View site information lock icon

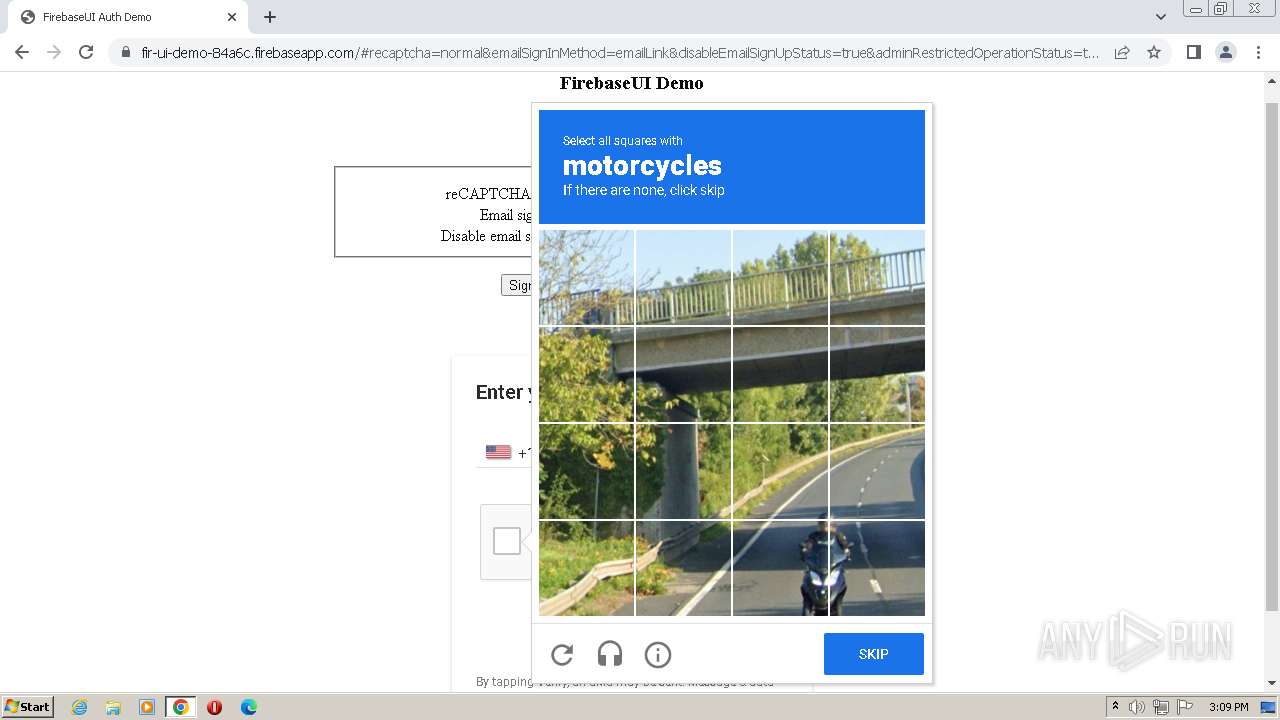[126, 52]
